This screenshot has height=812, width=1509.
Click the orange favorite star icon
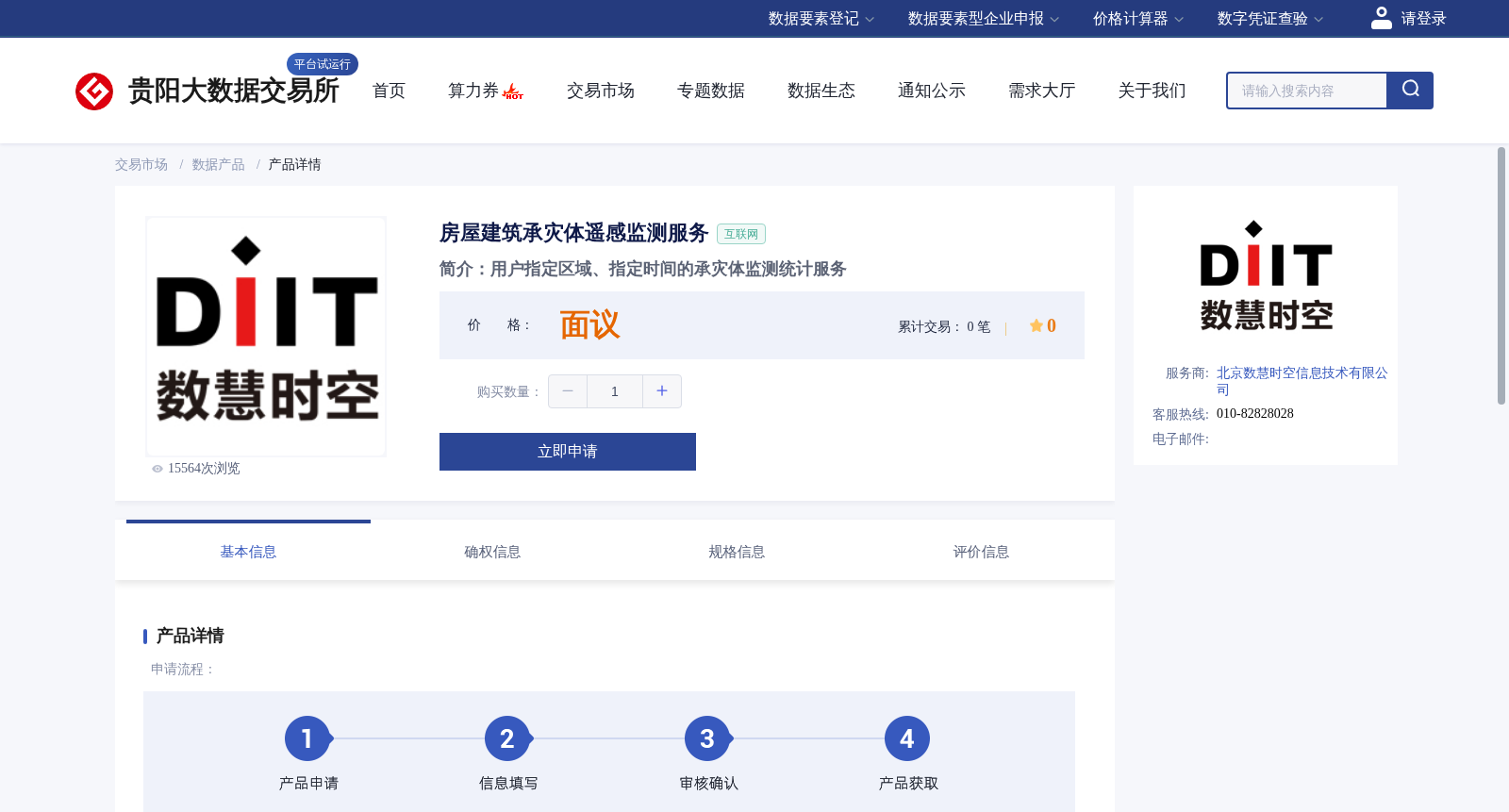pos(1036,325)
